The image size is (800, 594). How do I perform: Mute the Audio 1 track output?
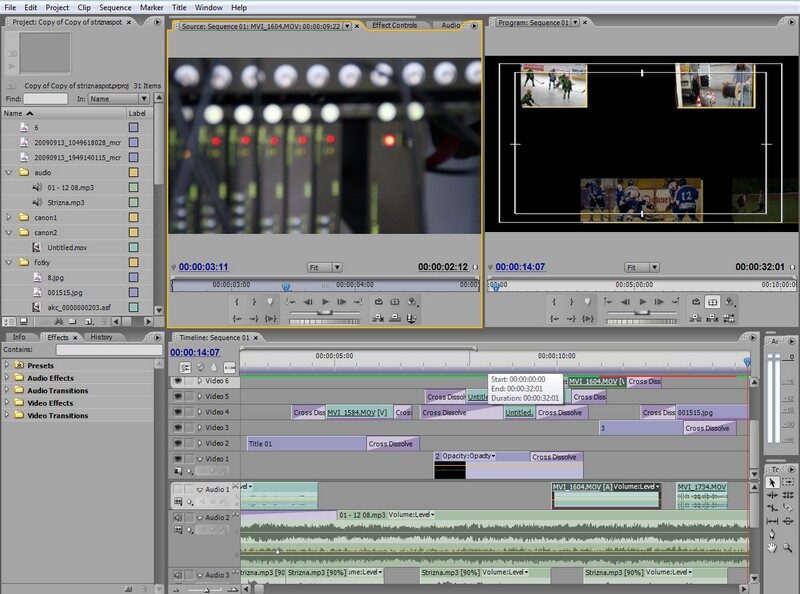[x=178, y=489]
